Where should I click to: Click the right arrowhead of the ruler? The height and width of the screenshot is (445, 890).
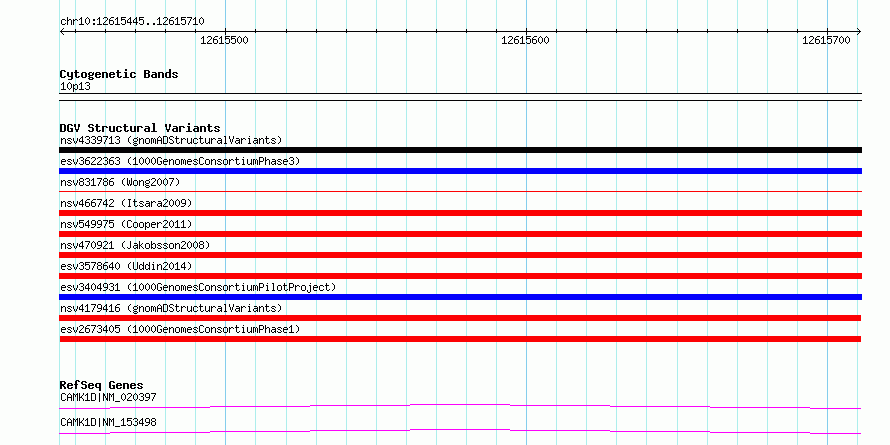[x=859, y=31]
